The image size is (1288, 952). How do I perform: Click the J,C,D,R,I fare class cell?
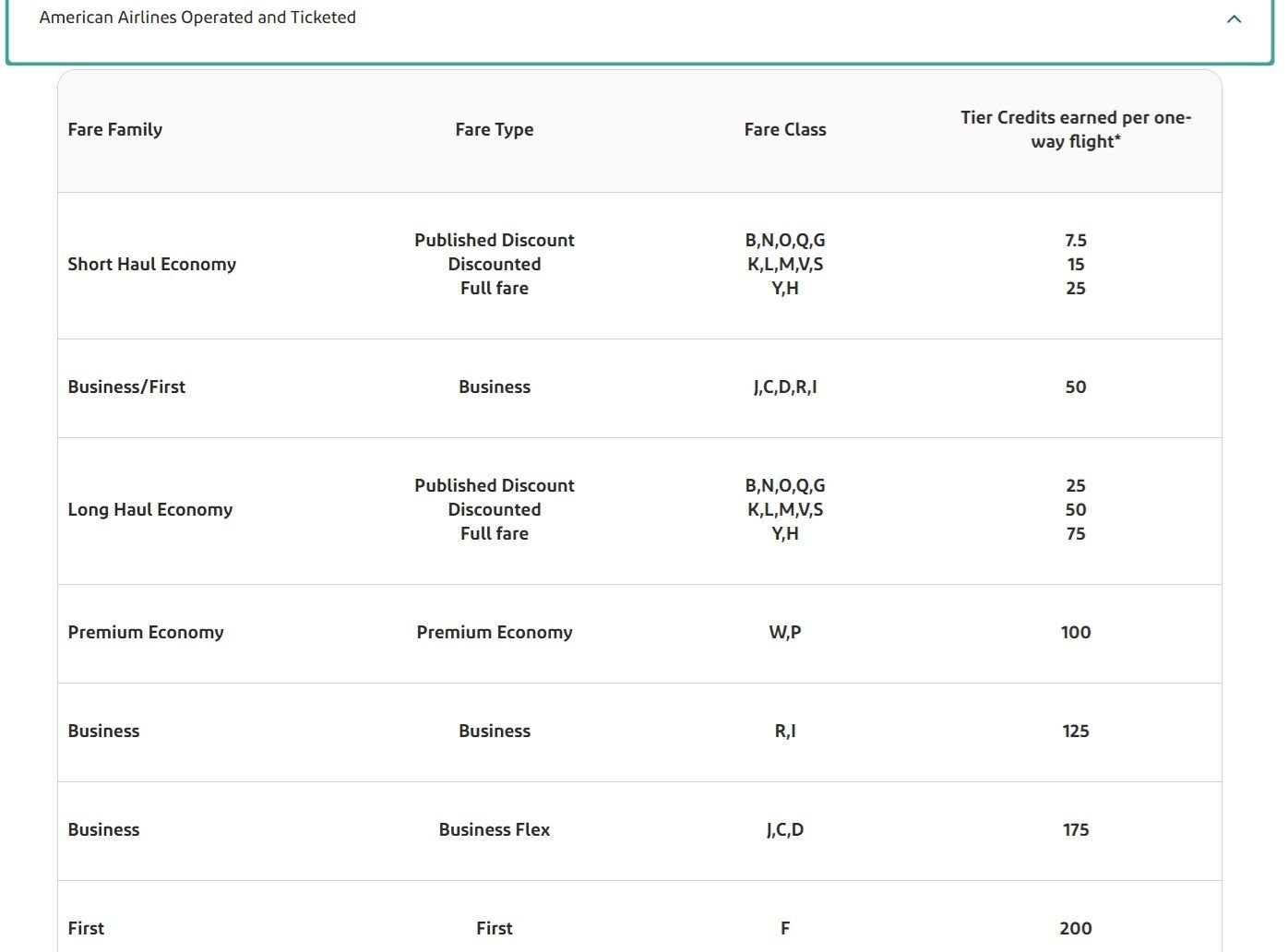tap(784, 387)
